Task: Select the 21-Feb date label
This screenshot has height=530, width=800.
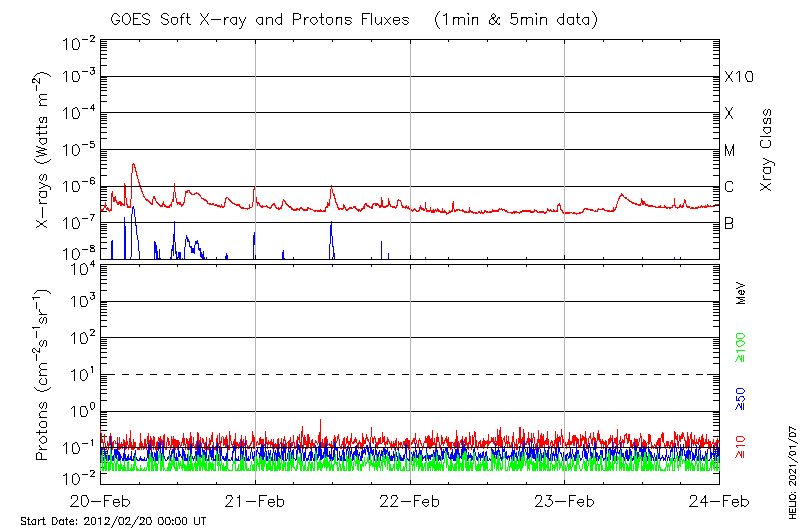Action: click(x=256, y=501)
